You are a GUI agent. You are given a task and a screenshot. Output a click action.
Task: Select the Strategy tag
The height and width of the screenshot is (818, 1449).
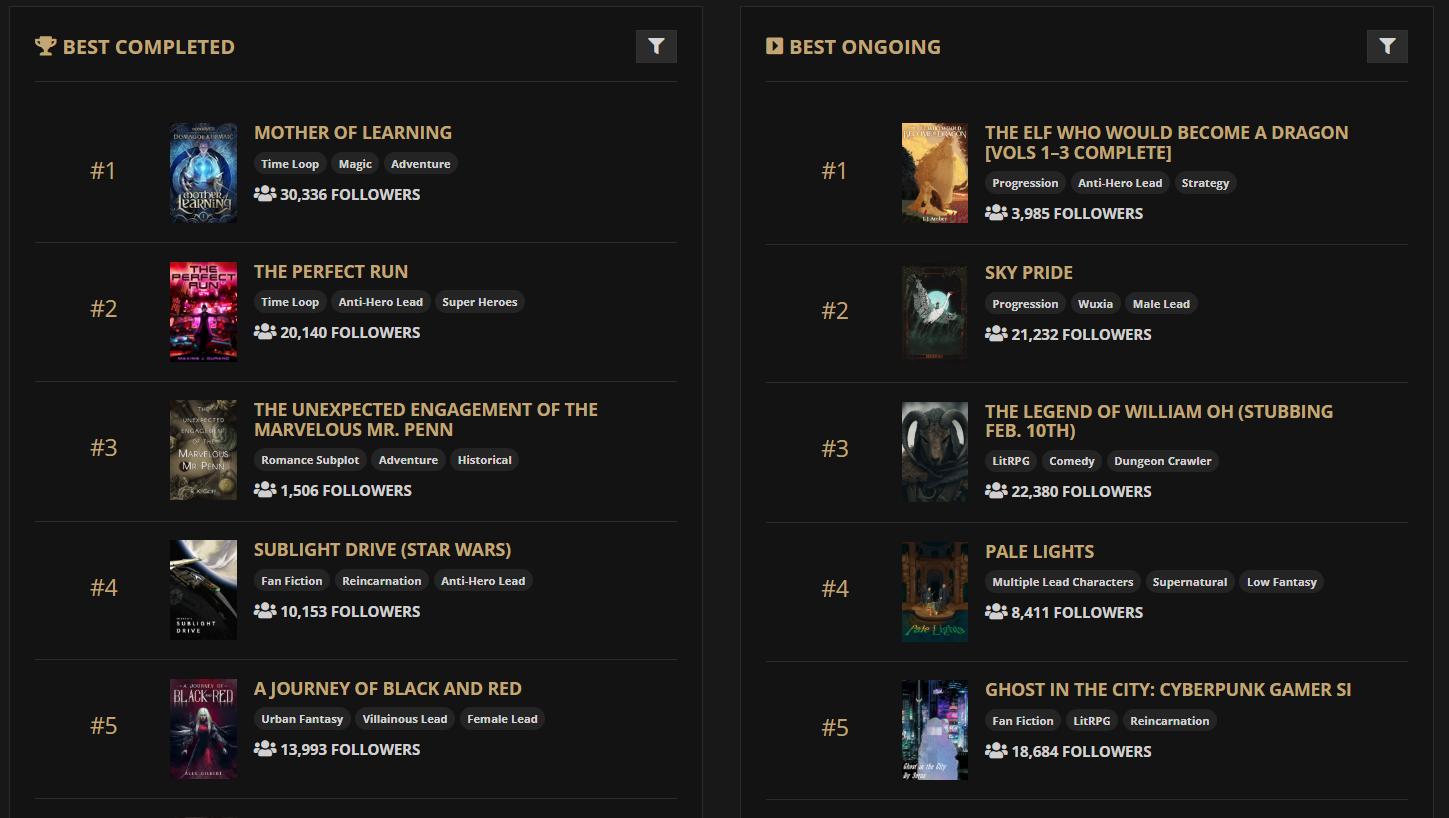click(x=1205, y=183)
